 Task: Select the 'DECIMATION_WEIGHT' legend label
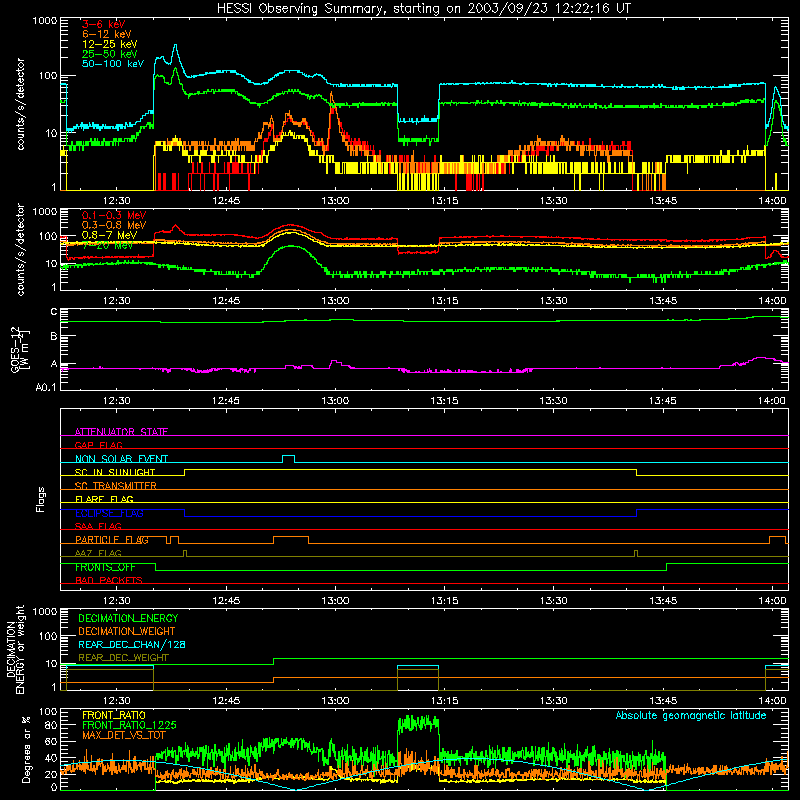point(127,631)
